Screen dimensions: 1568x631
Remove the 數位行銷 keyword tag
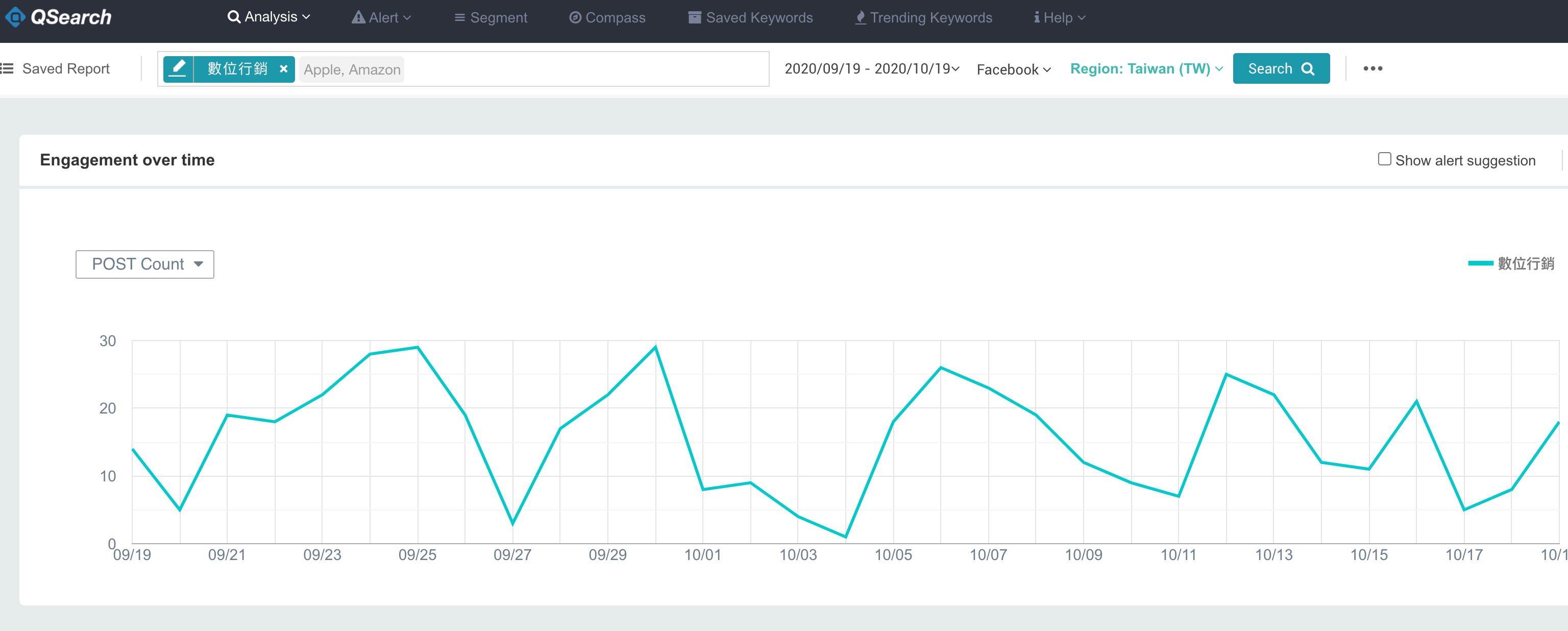tap(283, 69)
